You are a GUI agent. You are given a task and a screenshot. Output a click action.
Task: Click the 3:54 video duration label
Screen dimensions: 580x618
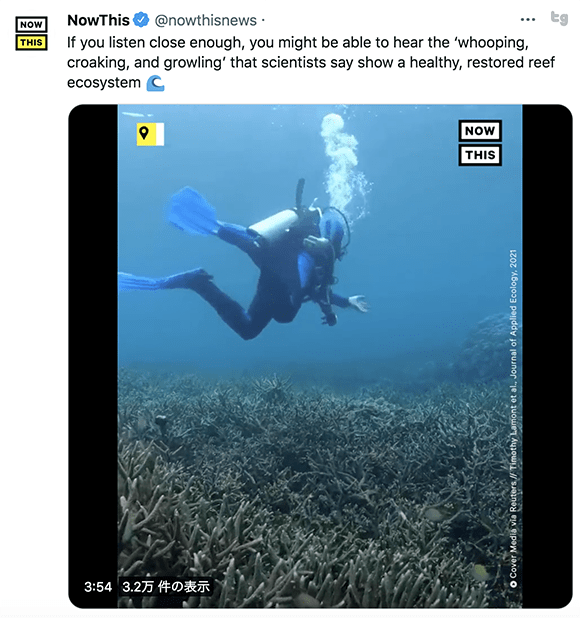click(98, 587)
